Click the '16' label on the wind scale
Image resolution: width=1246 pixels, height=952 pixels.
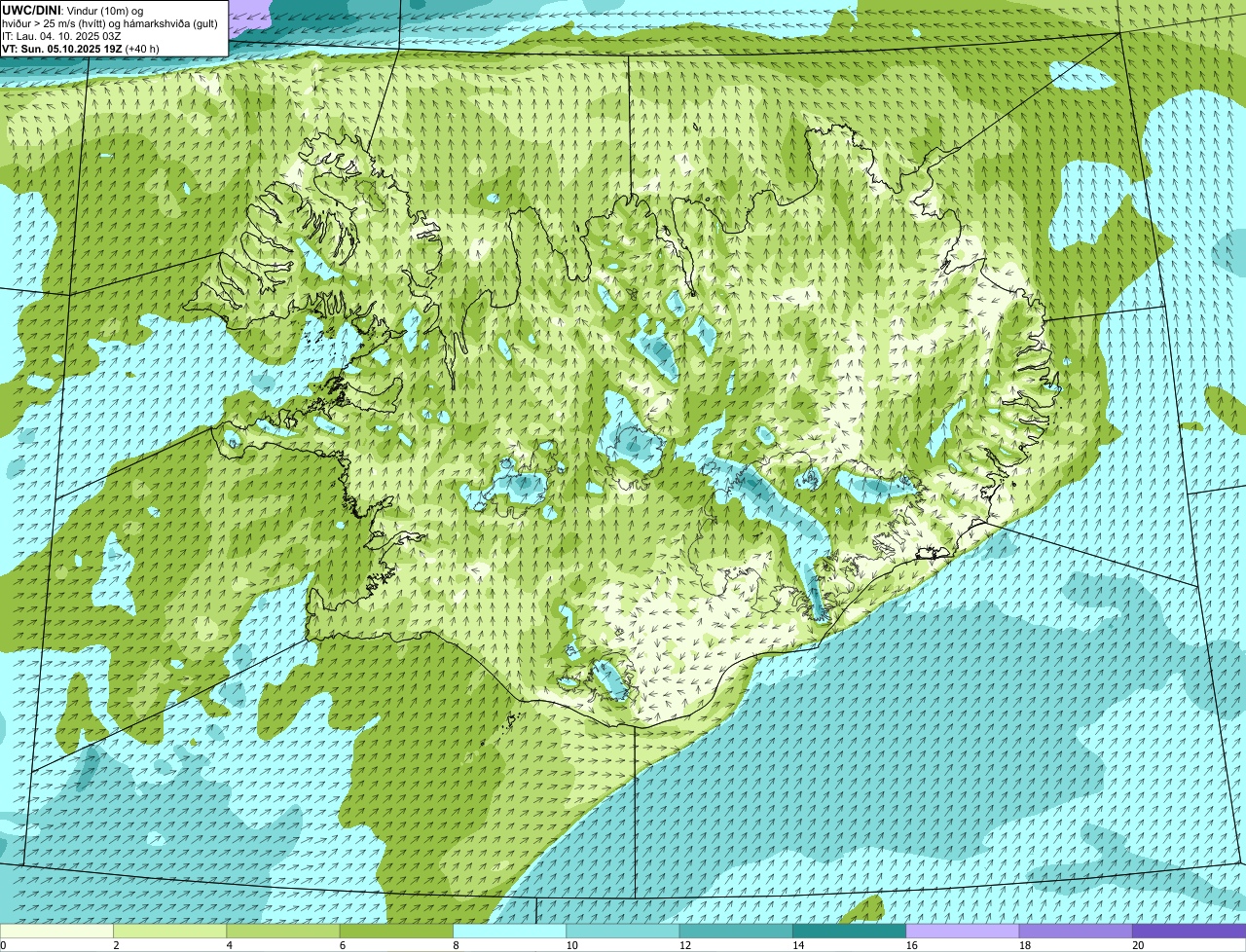point(911,945)
